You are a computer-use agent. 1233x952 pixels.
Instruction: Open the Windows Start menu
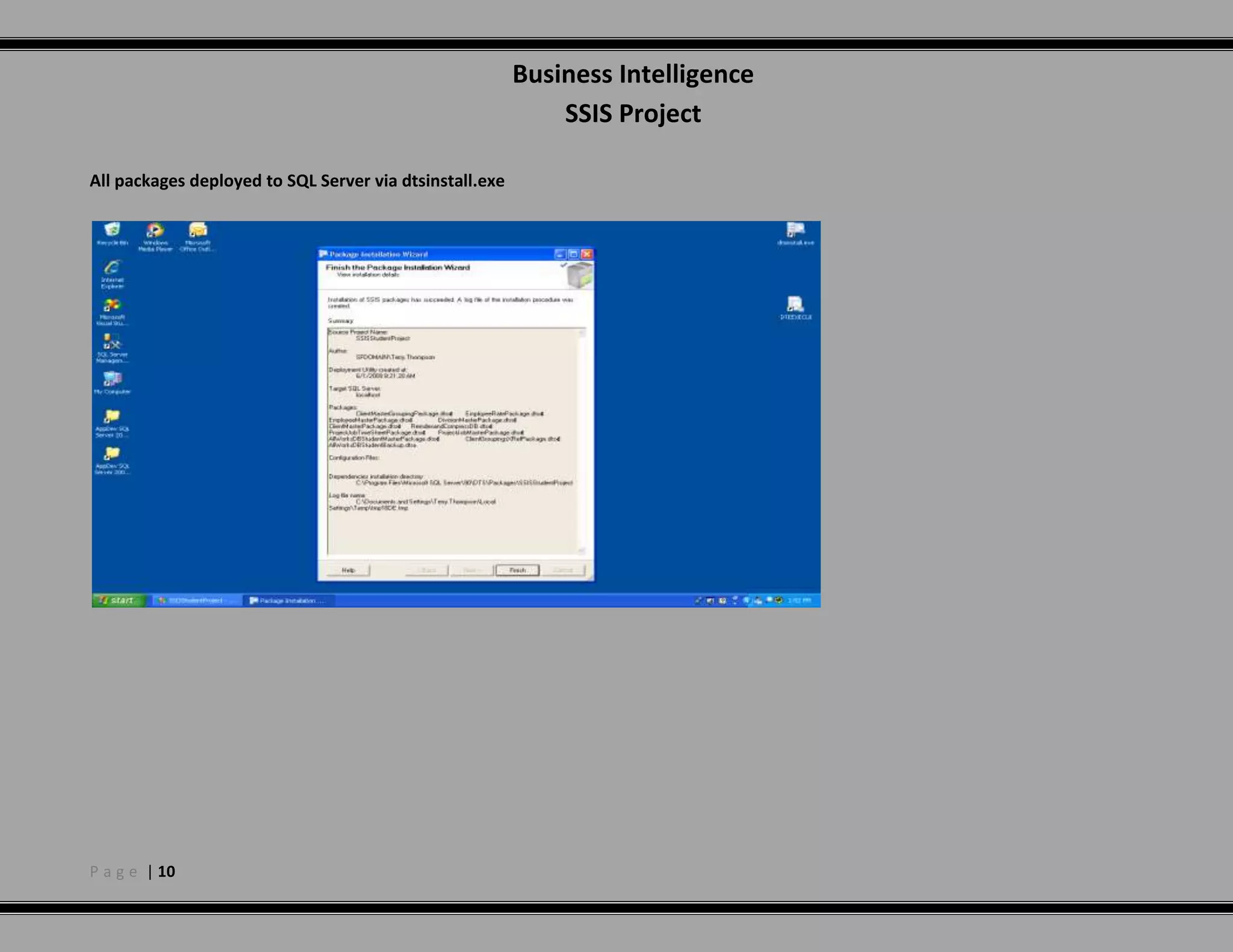pyautogui.click(x=119, y=601)
